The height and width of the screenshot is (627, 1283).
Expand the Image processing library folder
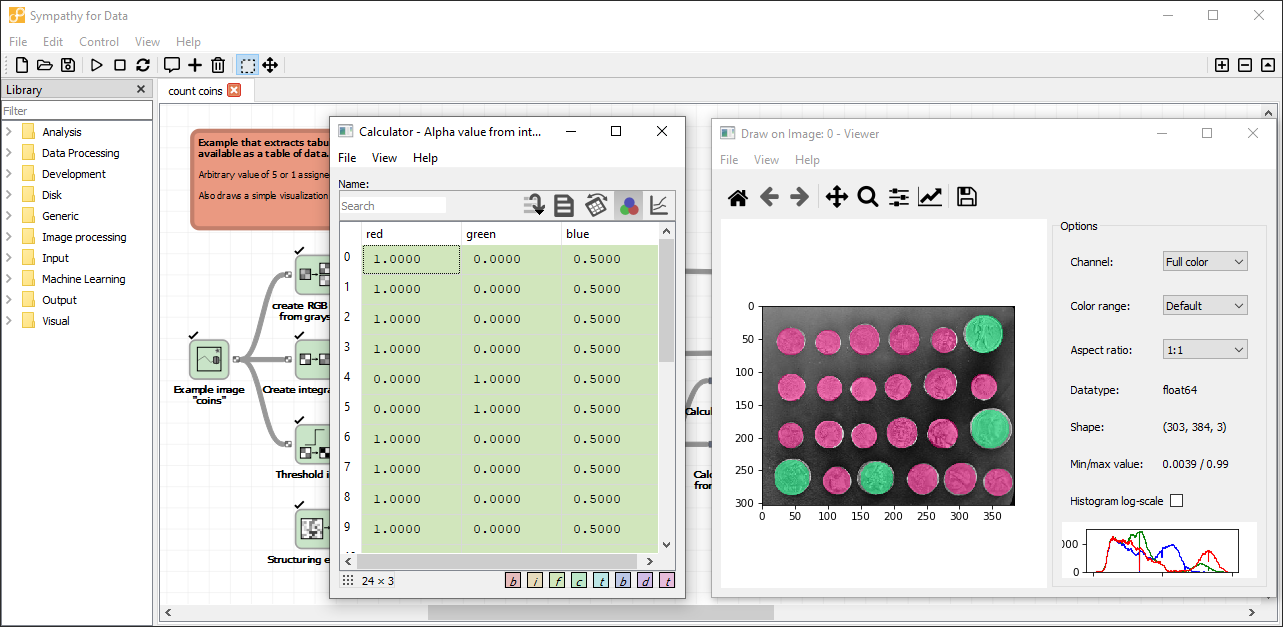tap(9, 237)
